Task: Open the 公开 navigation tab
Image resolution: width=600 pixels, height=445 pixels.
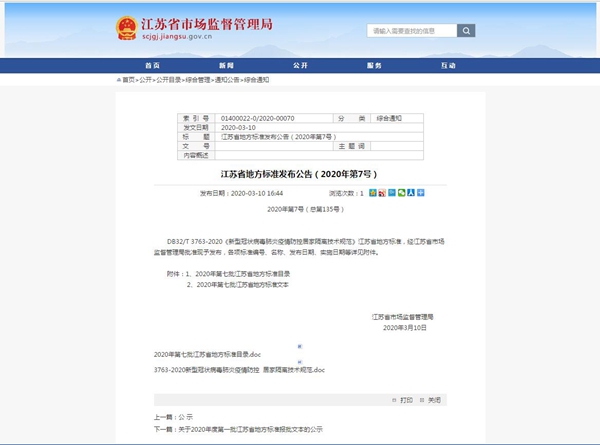Action: pos(300,65)
